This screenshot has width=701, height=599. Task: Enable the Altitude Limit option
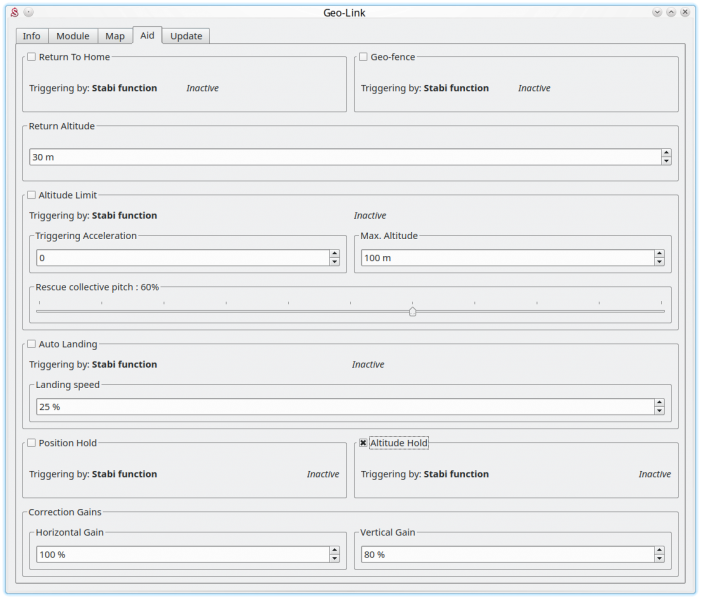32,195
